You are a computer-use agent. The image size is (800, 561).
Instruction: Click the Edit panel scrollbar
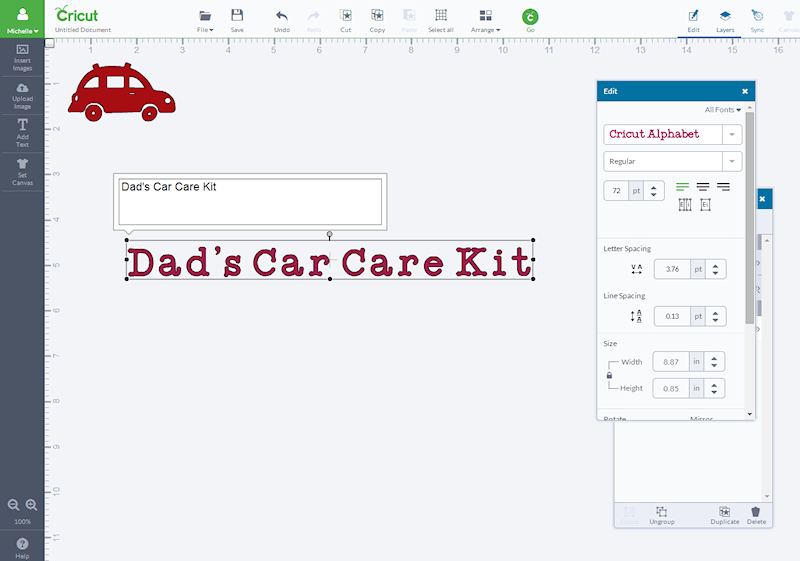point(749,218)
